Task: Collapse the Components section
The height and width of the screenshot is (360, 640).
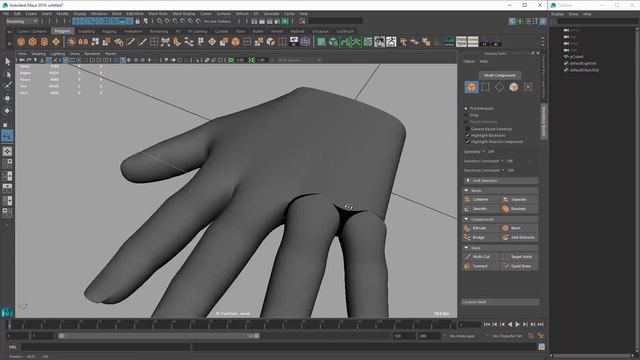Action: 466,219
